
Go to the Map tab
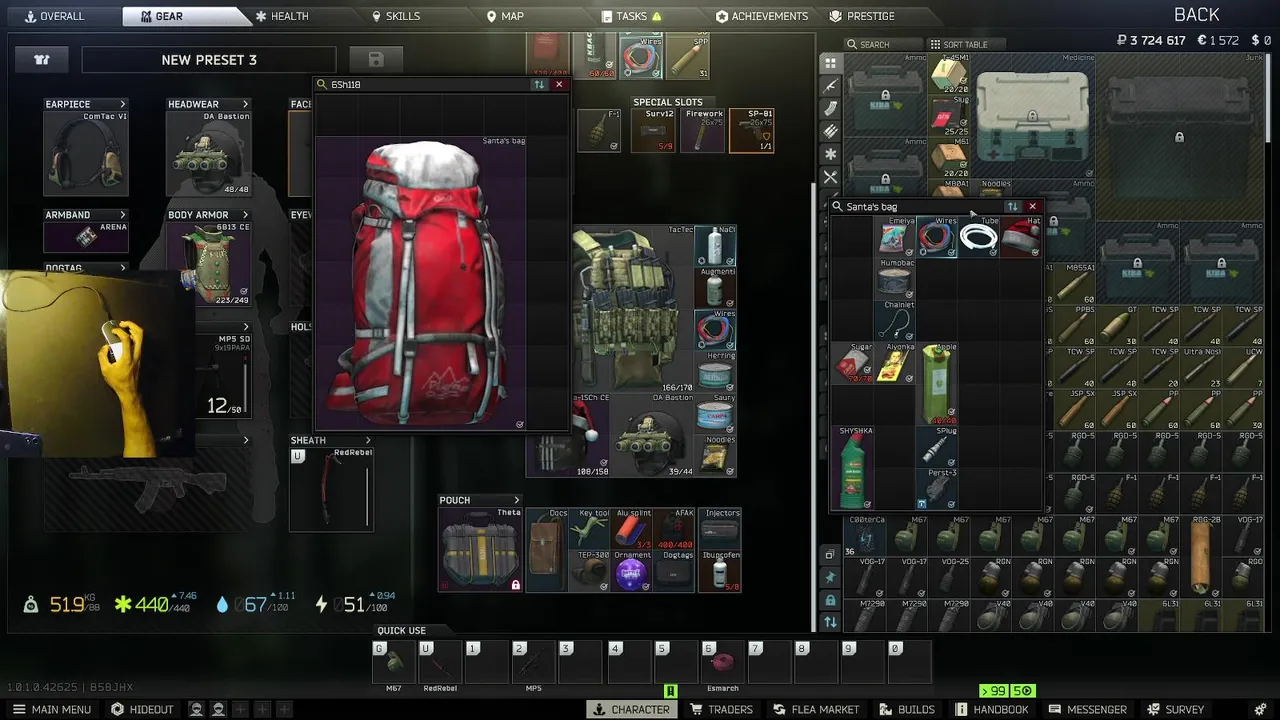pyautogui.click(x=504, y=16)
